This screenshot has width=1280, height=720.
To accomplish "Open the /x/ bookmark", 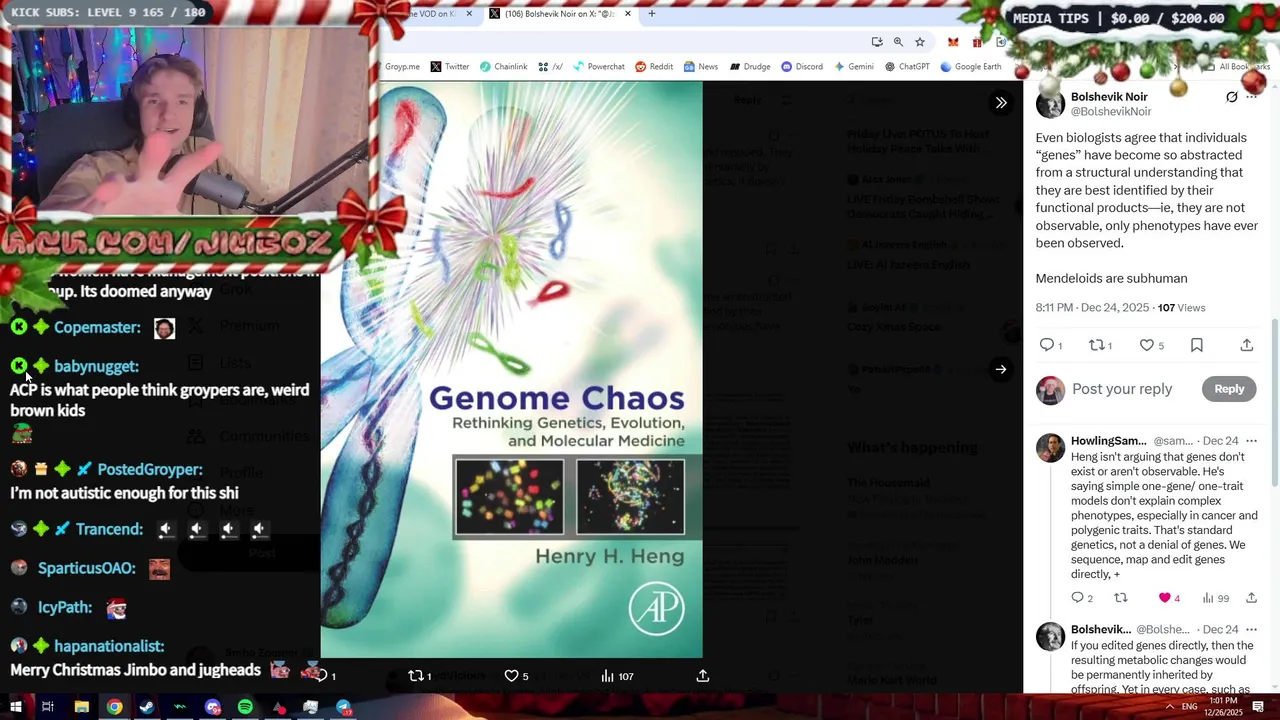I will pos(549,67).
